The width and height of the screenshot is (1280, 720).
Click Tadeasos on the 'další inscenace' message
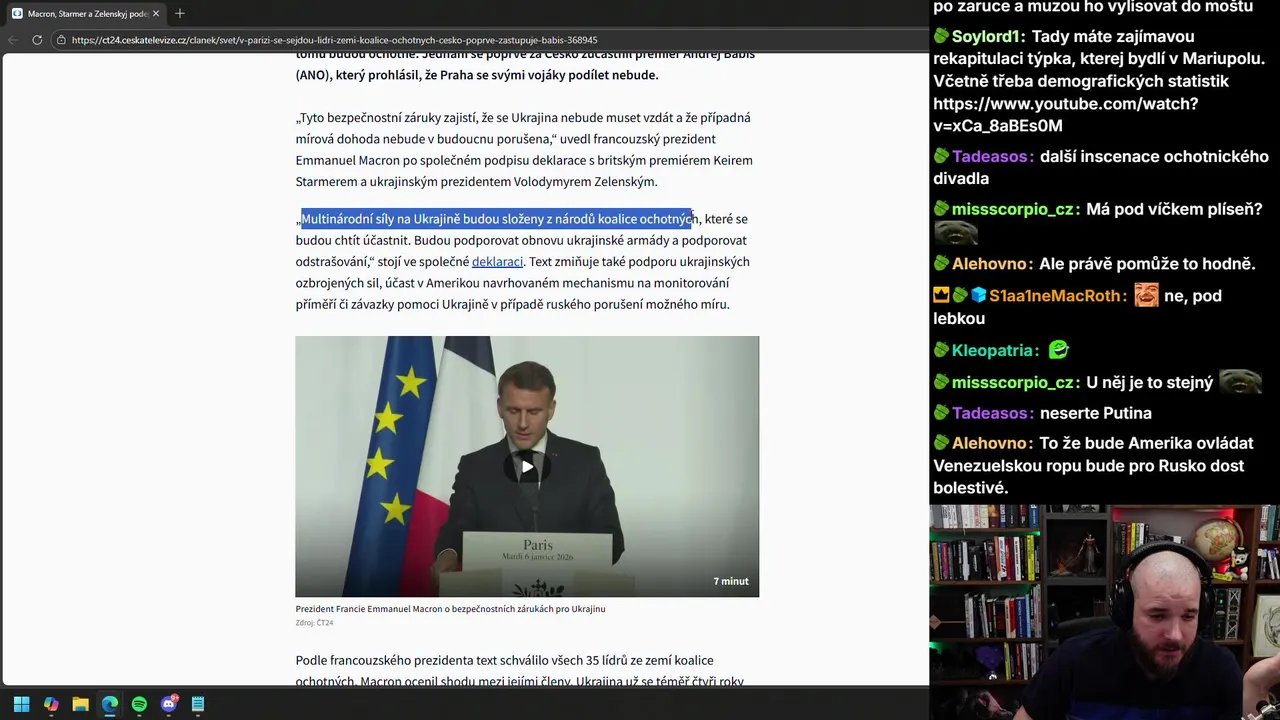(991, 157)
